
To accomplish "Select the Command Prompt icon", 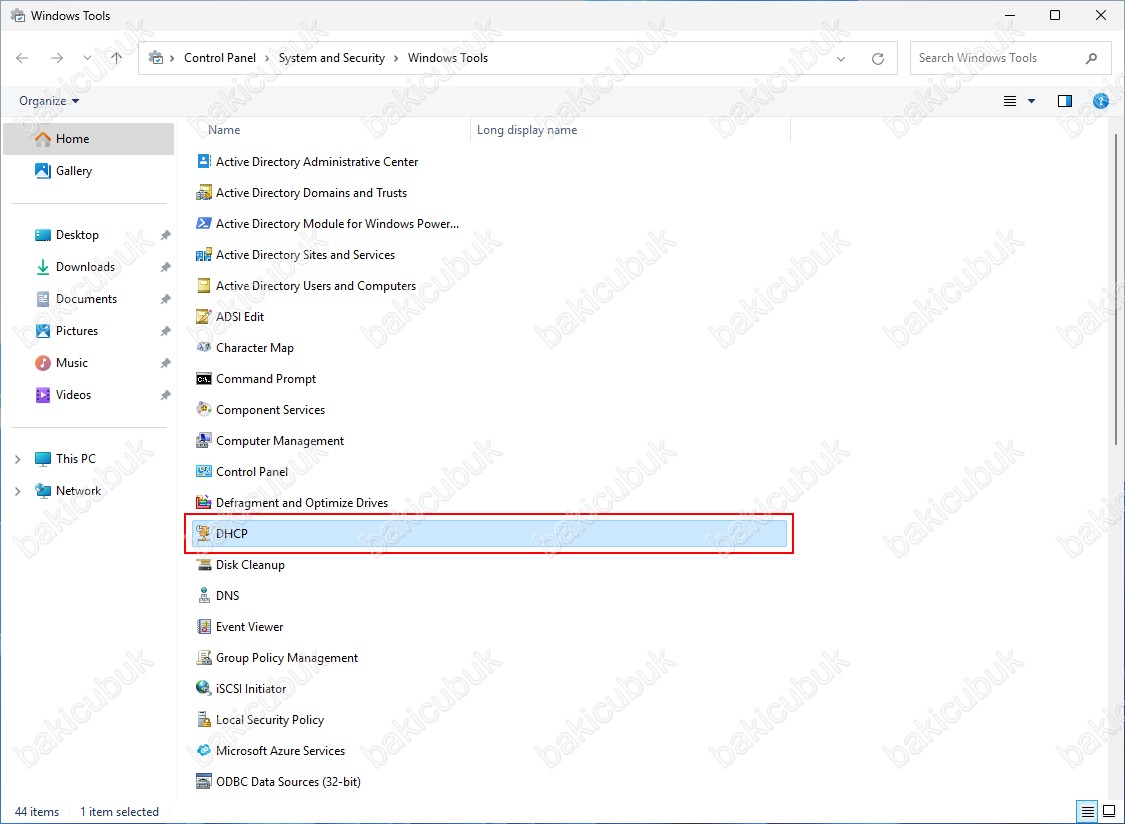I will tap(204, 379).
